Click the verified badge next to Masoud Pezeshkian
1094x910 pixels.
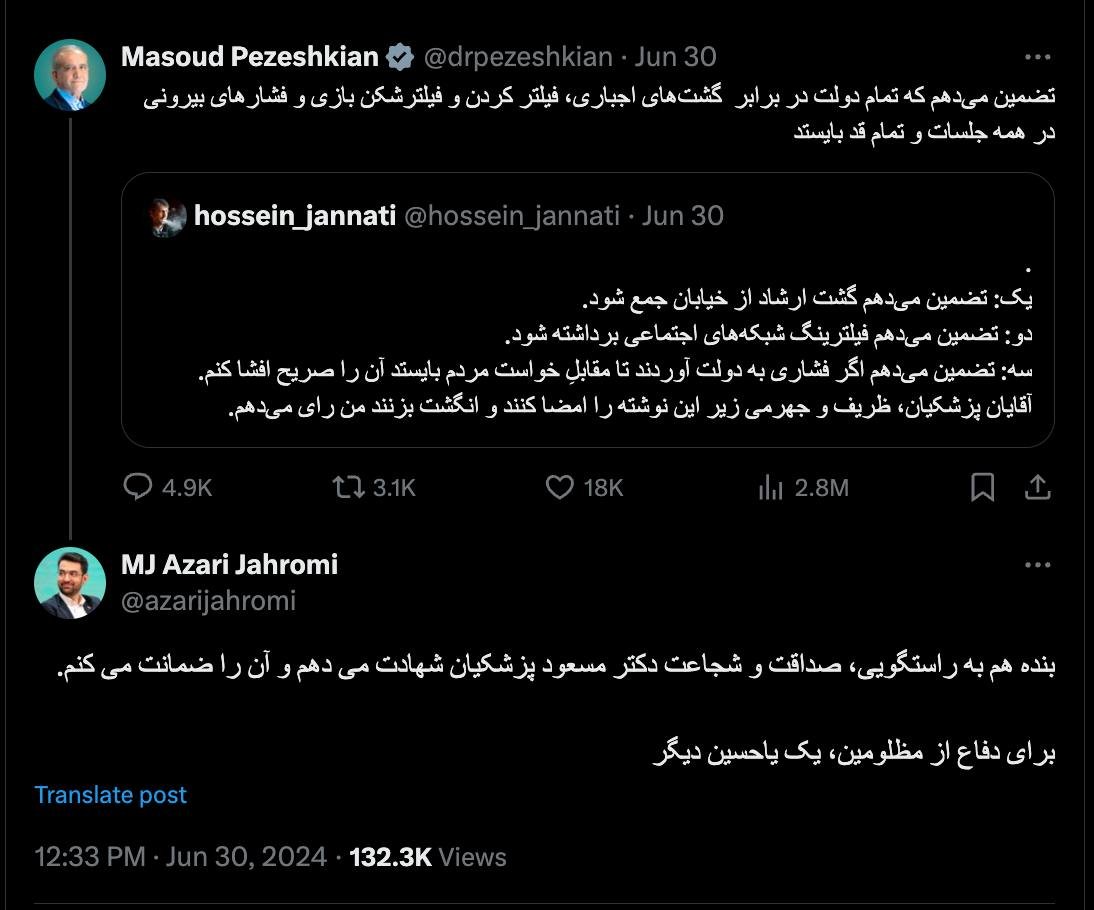pyautogui.click(x=401, y=58)
